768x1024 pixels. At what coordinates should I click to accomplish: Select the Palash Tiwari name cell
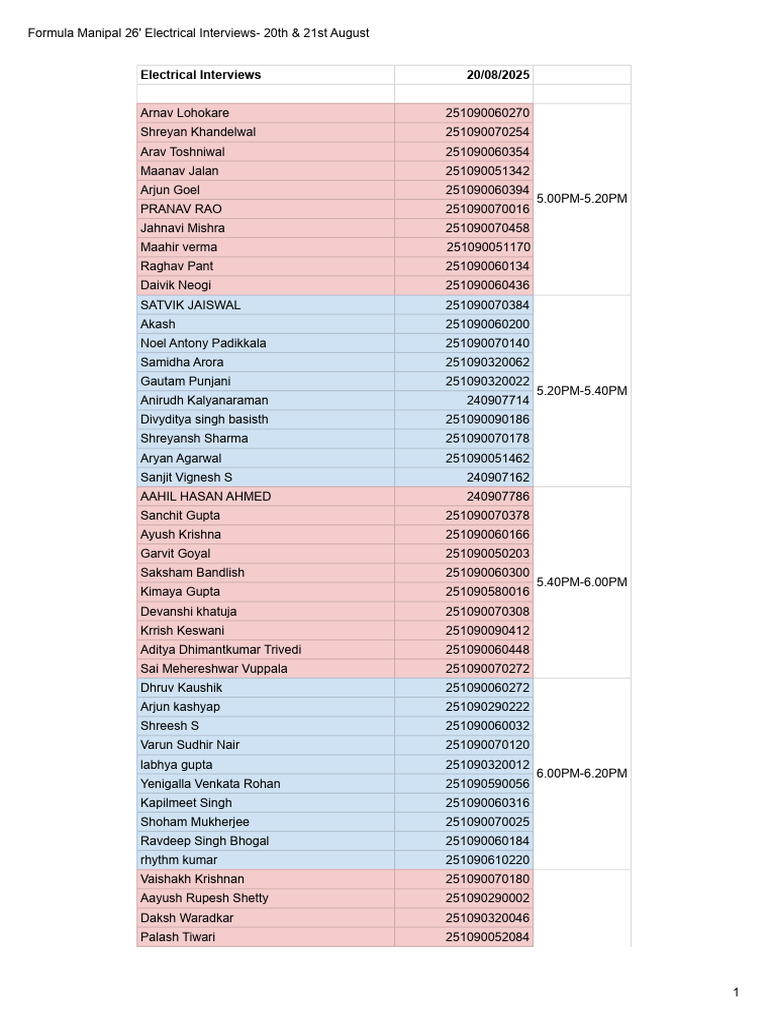pyautogui.click(x=265, y=937)
